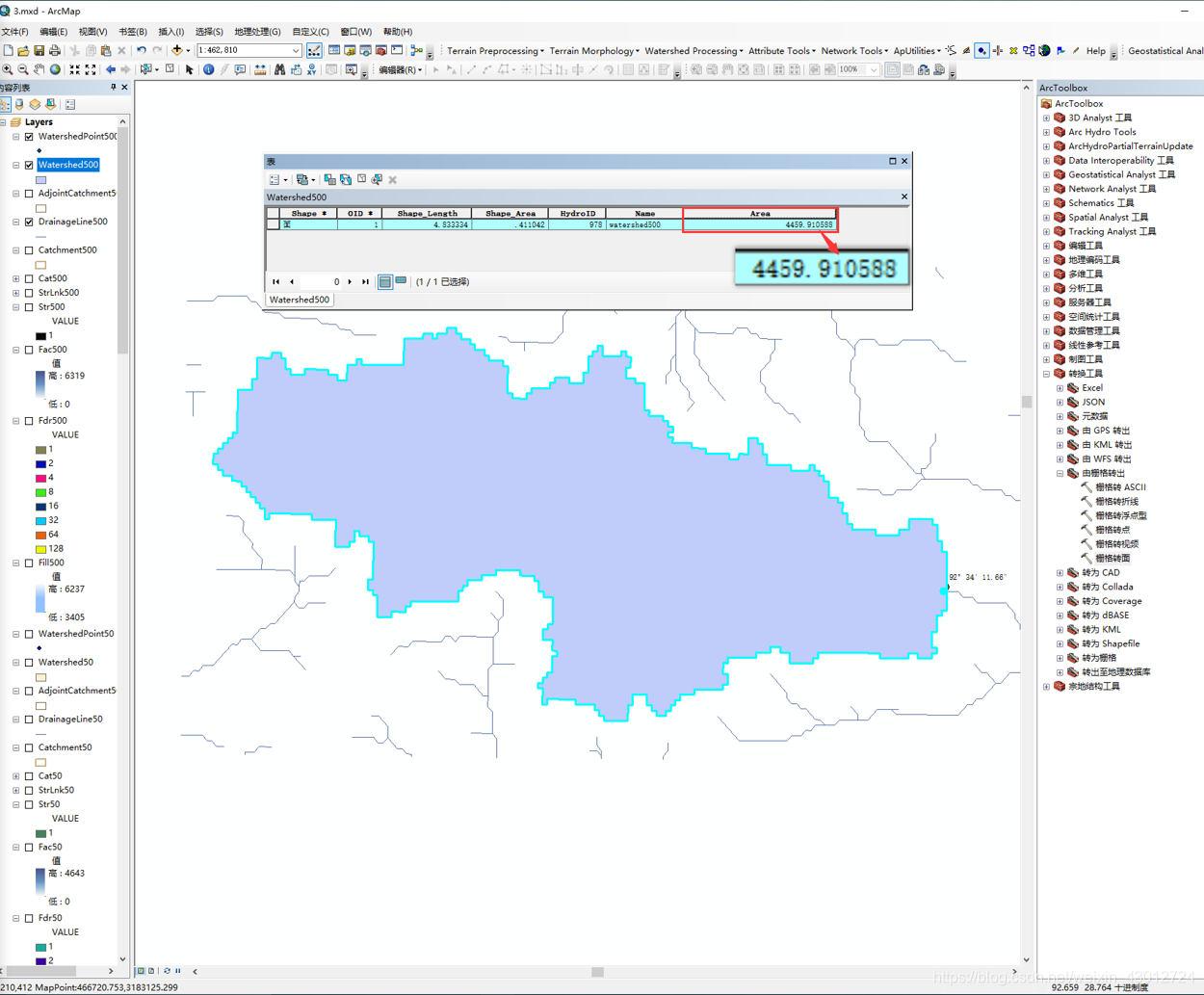Screen dimensions: 1204x995
Task: Enable the Str500 layer checkbox
Action: pyautogui.click(x=29, y=307)
